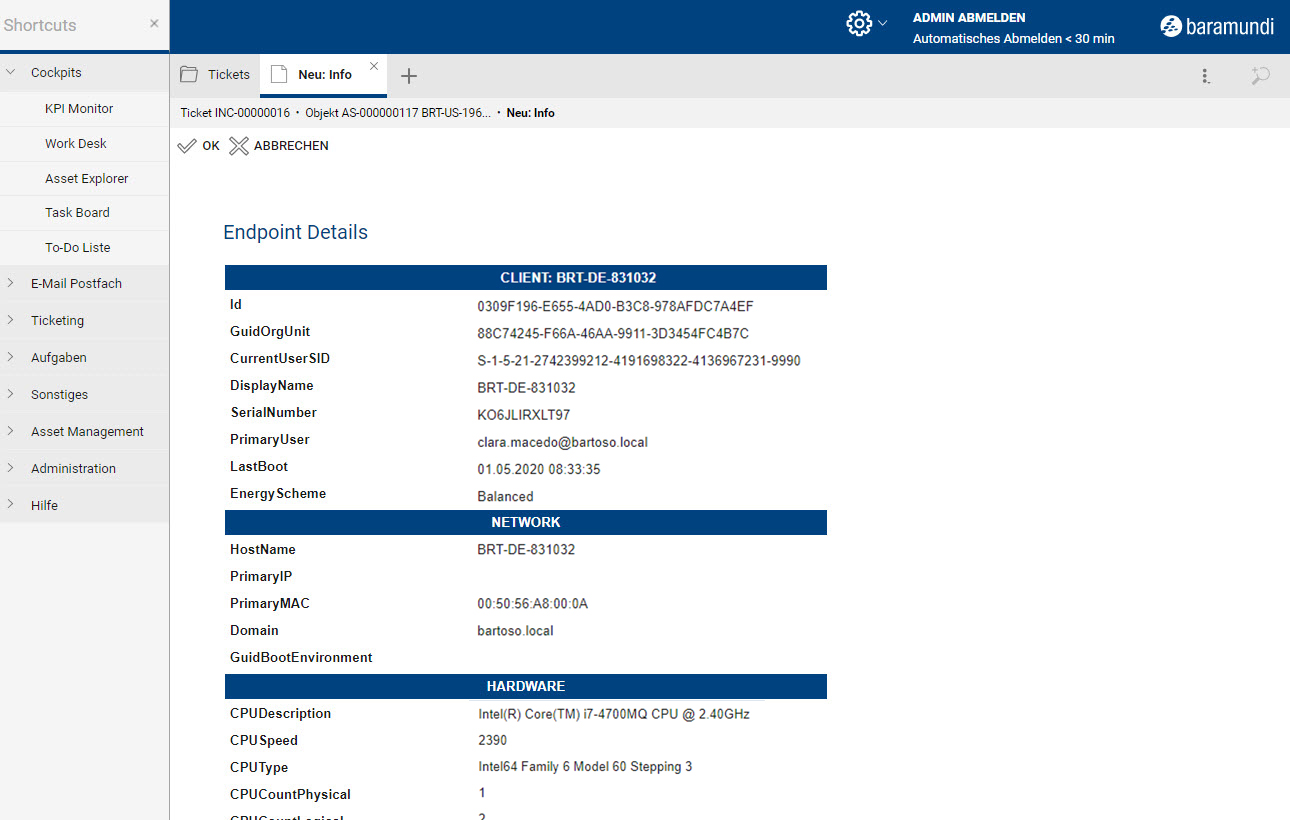
Task: Open the Asset Explorer cockpit
Action: pos(86,179)
